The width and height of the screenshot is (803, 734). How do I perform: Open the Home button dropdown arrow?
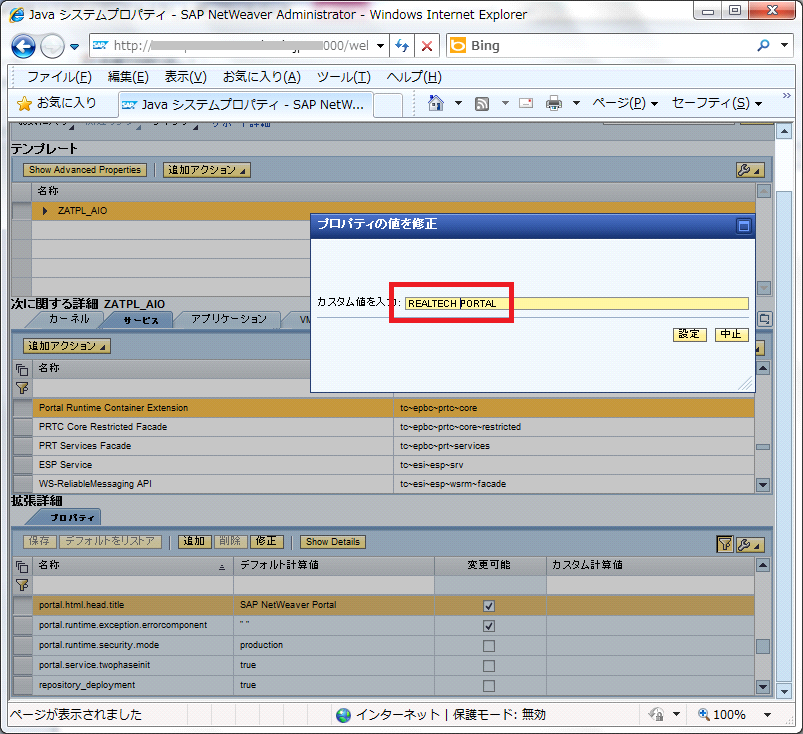[458, 103]
